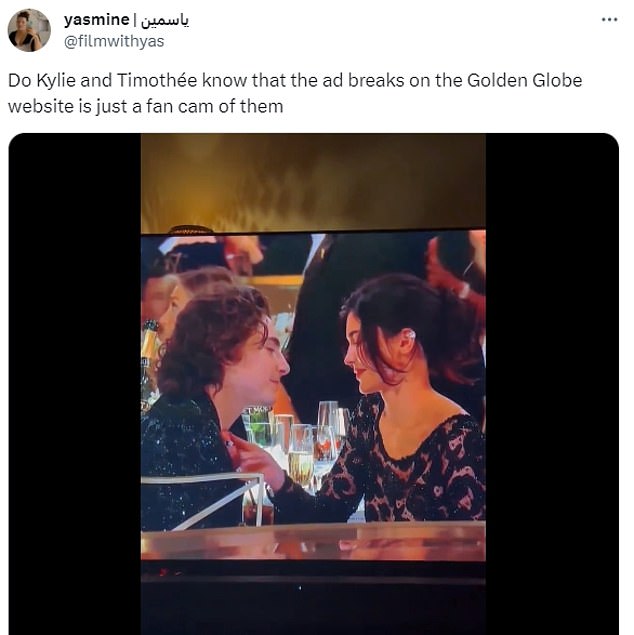Click the right black letterbox bar of video
The image size is (634, 635).
pyautogui.click(x=552, y=384)
